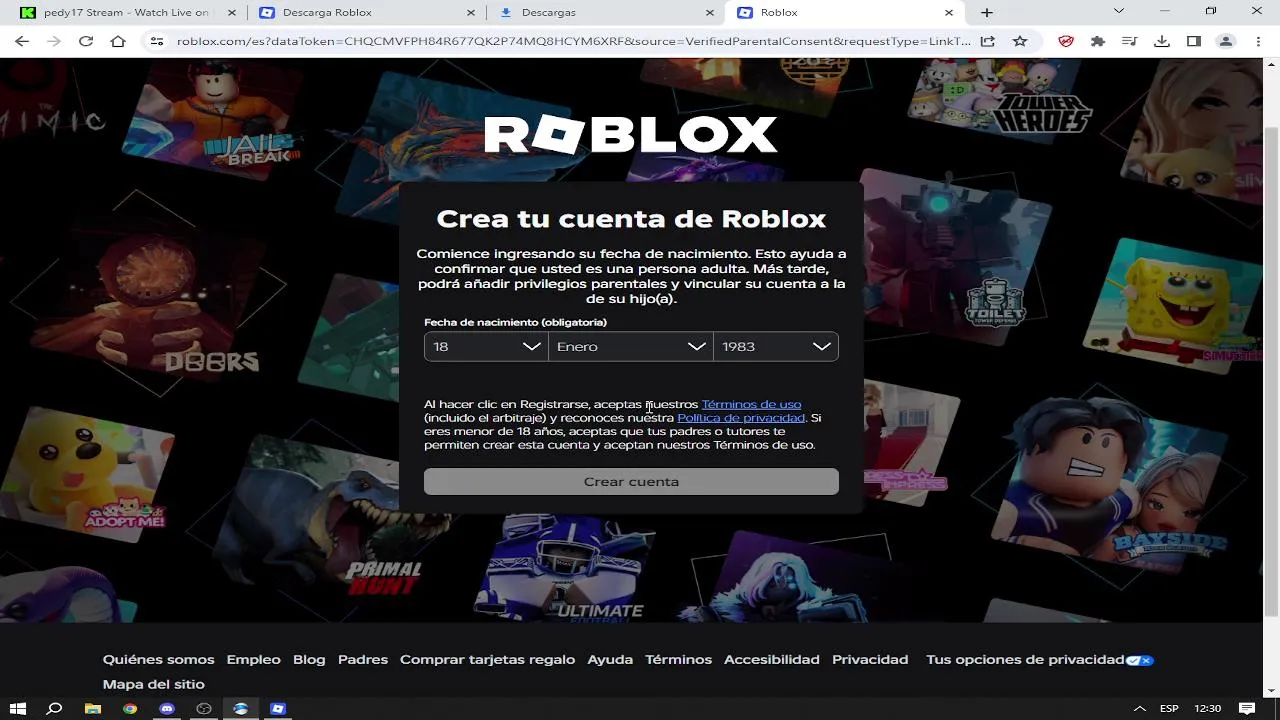Close the Descargas tab

tap(710, 12)
